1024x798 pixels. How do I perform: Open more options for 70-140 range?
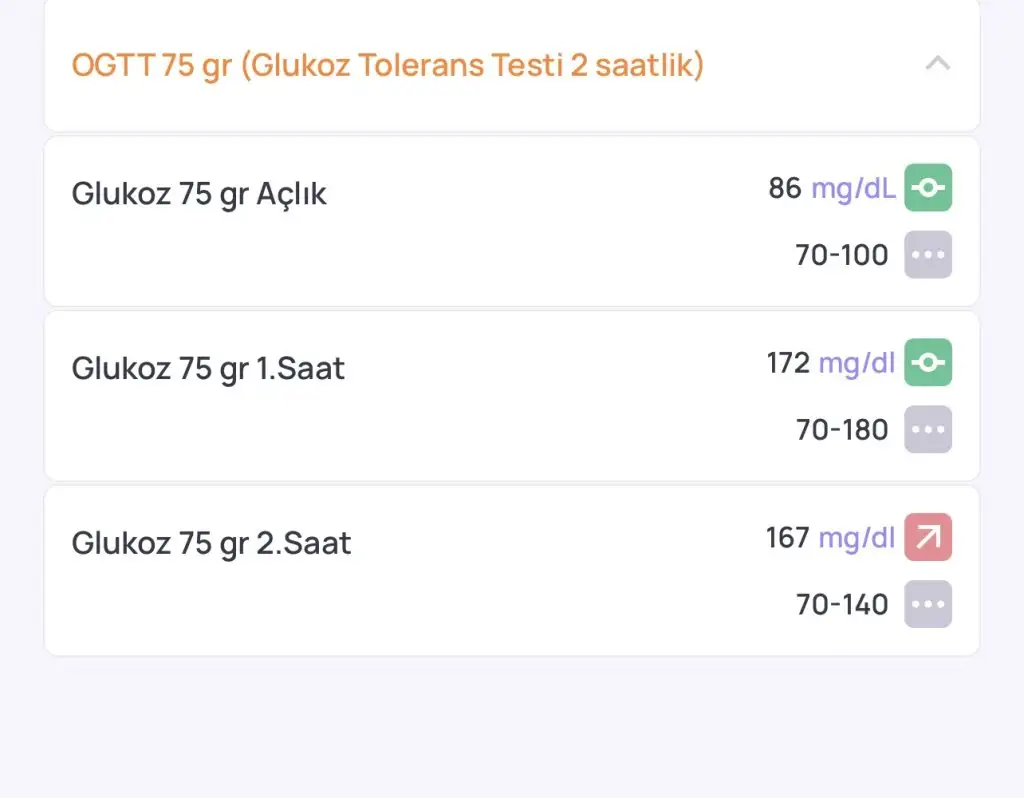[x=928, y=604]
